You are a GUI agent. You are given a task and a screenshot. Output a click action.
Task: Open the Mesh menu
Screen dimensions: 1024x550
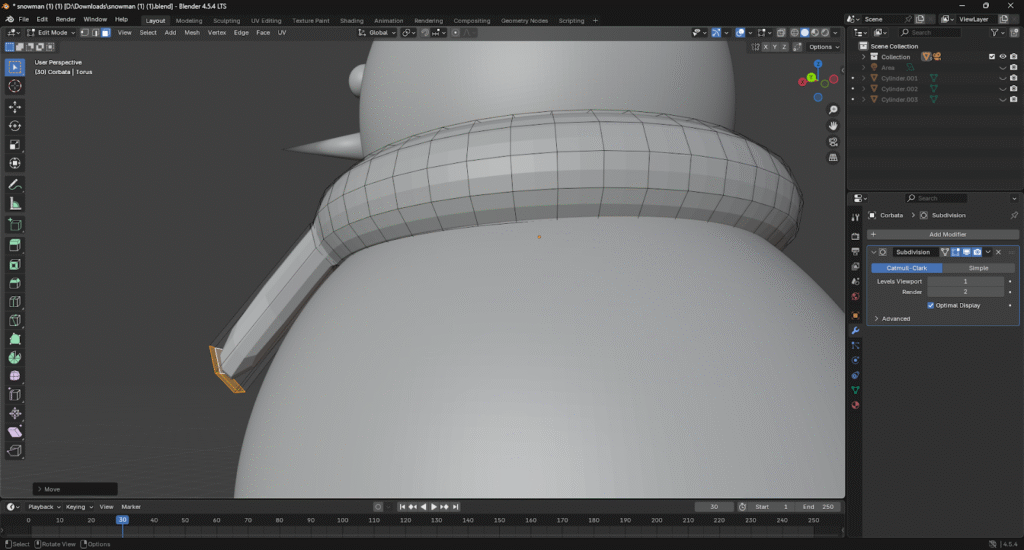[191, 33]
